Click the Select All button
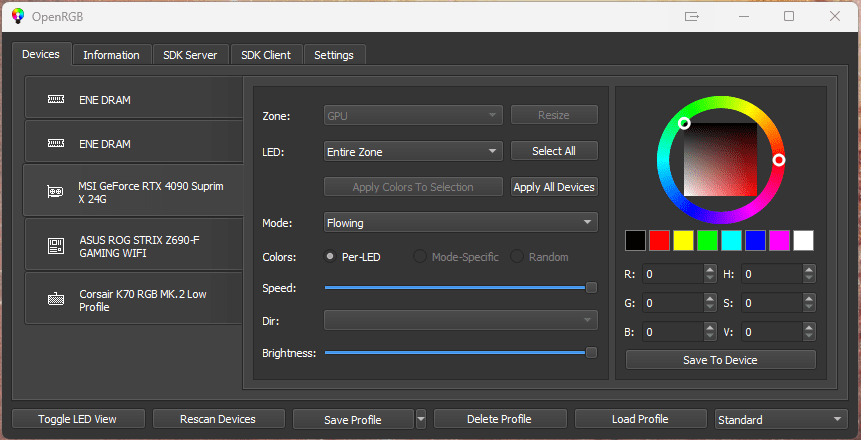The width and height of the screenshot is (861, 440). [554, 151]
